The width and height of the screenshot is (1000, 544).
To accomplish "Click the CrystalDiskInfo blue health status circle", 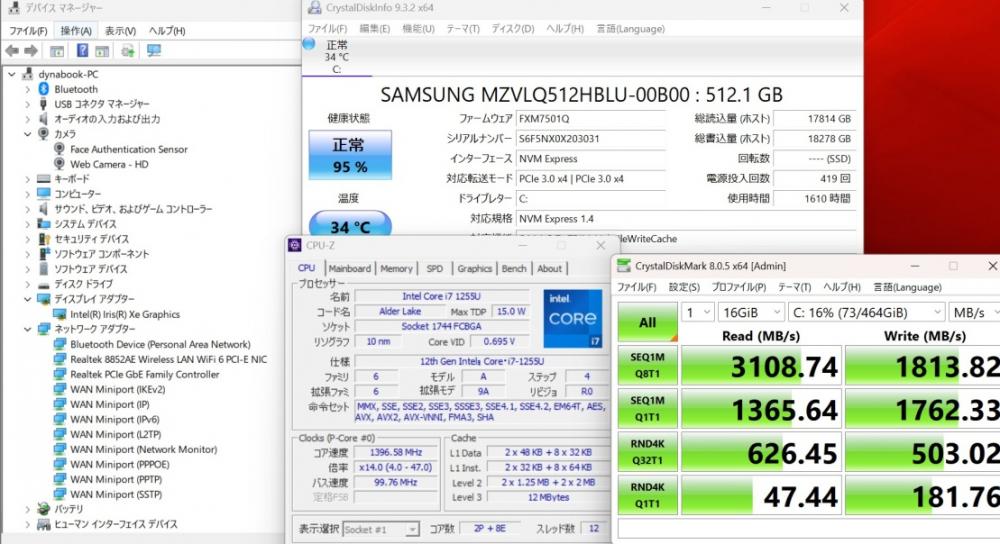I will (x=309, y=43).
